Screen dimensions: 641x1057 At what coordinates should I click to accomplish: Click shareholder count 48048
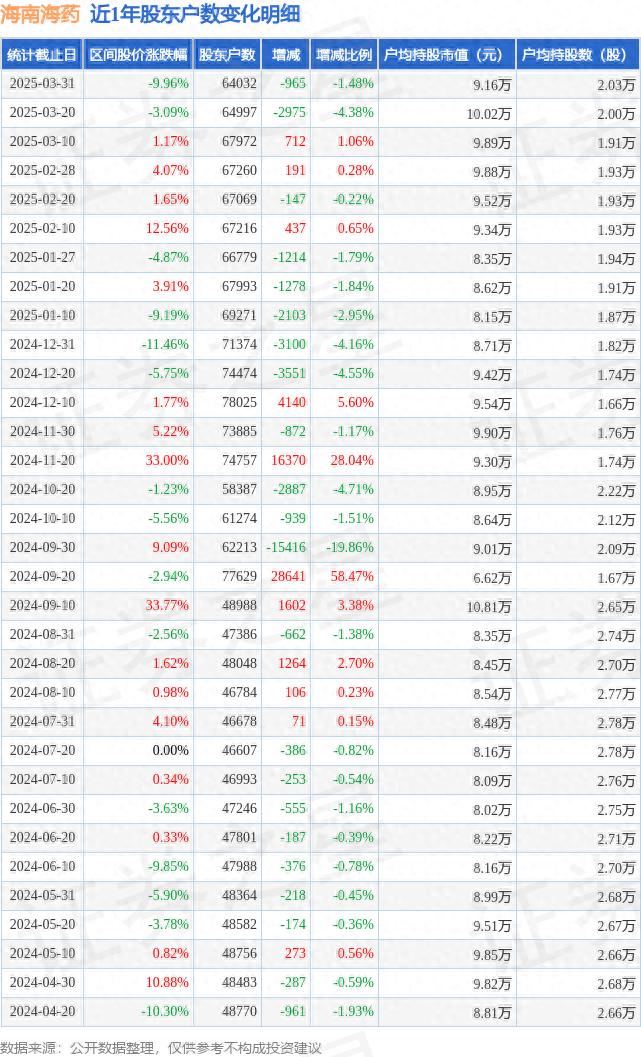tap(239, 663)
